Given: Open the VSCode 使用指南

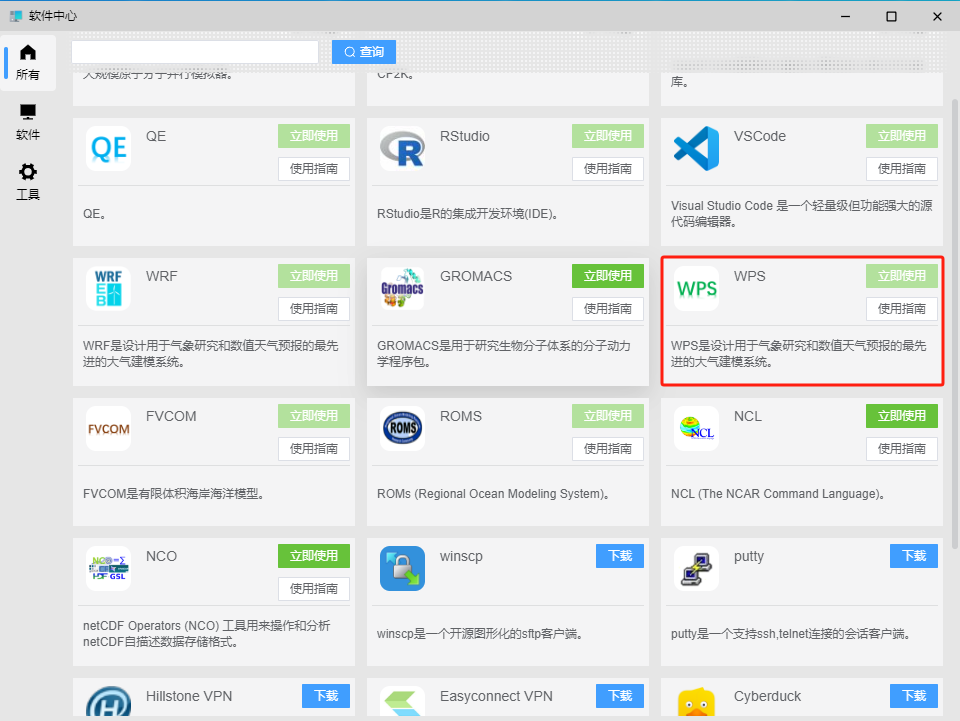Looking at the screenshot, I should point(901,168).
